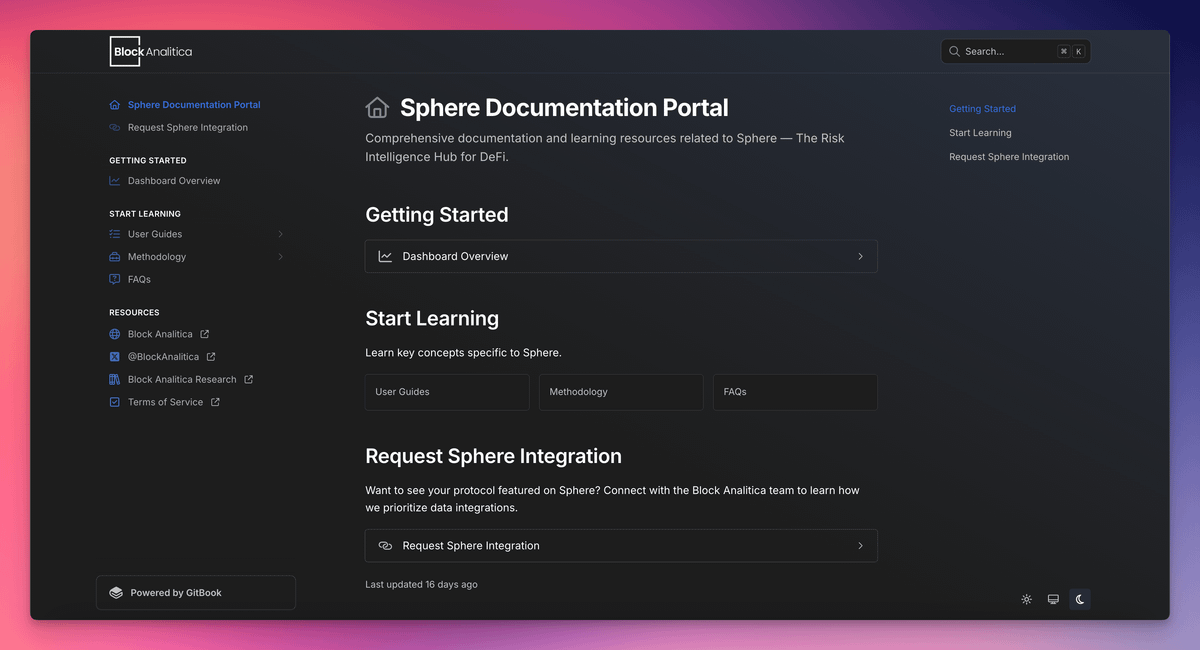Click the GitBook logo icon
Viewport: 1200px width, 650px height.
pyautogui.click(x=116, y=593)
